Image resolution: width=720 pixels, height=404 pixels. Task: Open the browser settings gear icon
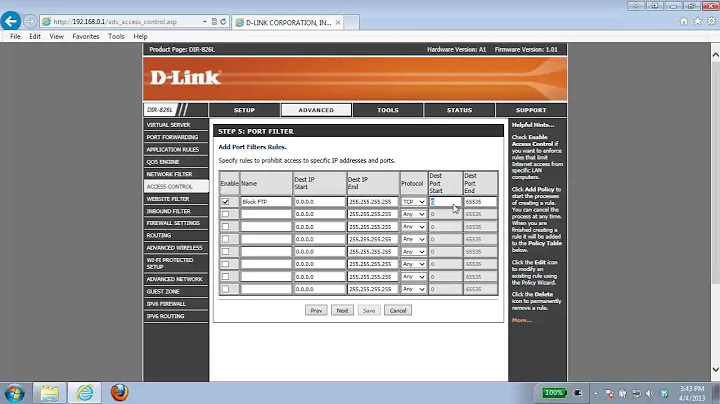(x=711, y=21)
